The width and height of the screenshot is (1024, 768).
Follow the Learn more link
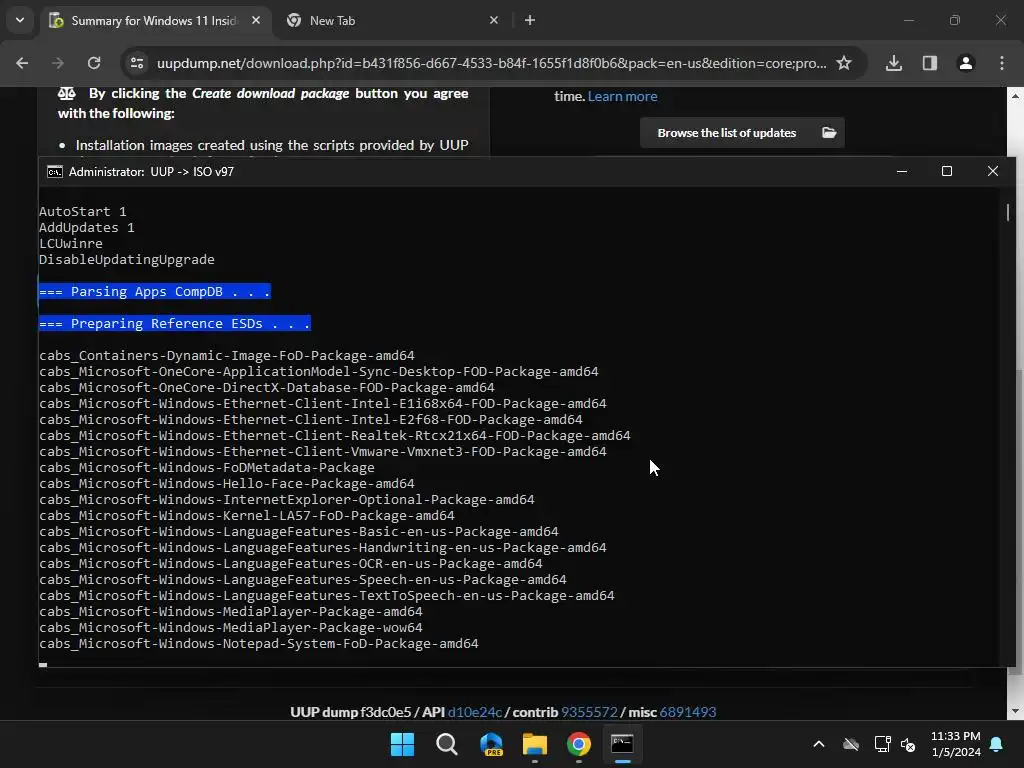[622, 96]
